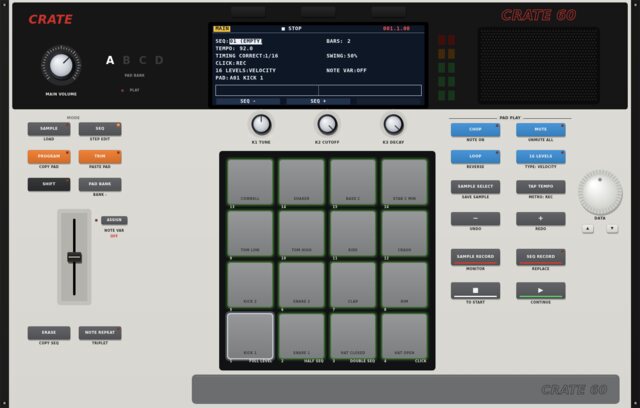Hit the TOM HIGH pad
The image size is (640, 408).
coord(302,233)
